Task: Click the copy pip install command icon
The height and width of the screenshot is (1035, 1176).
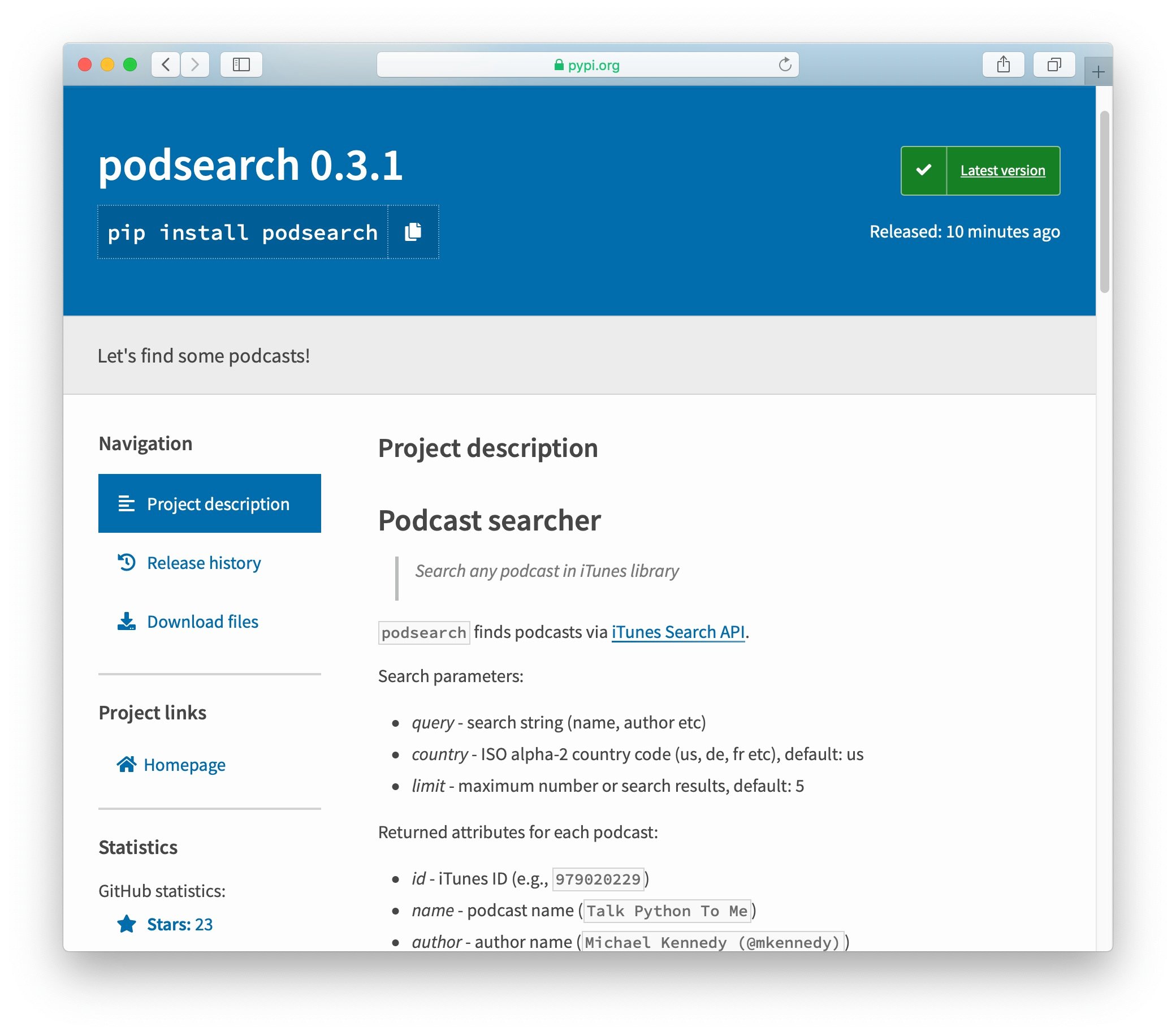Action: click(413, 232)
